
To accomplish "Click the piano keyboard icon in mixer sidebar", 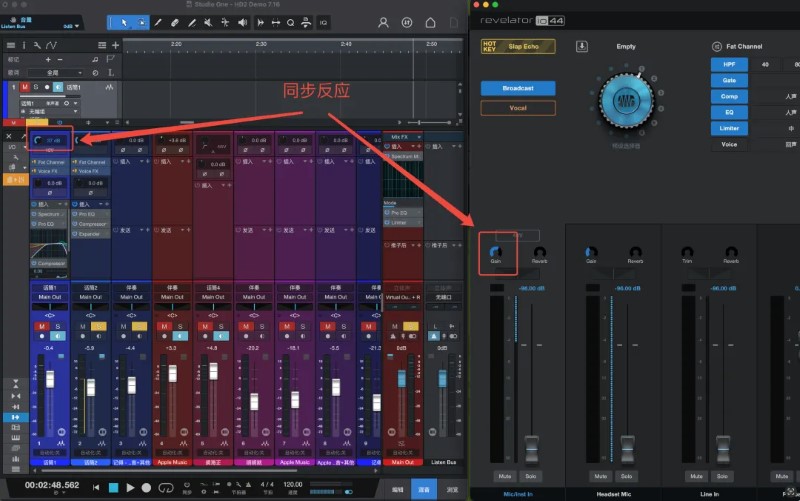I will click(15, 438).
